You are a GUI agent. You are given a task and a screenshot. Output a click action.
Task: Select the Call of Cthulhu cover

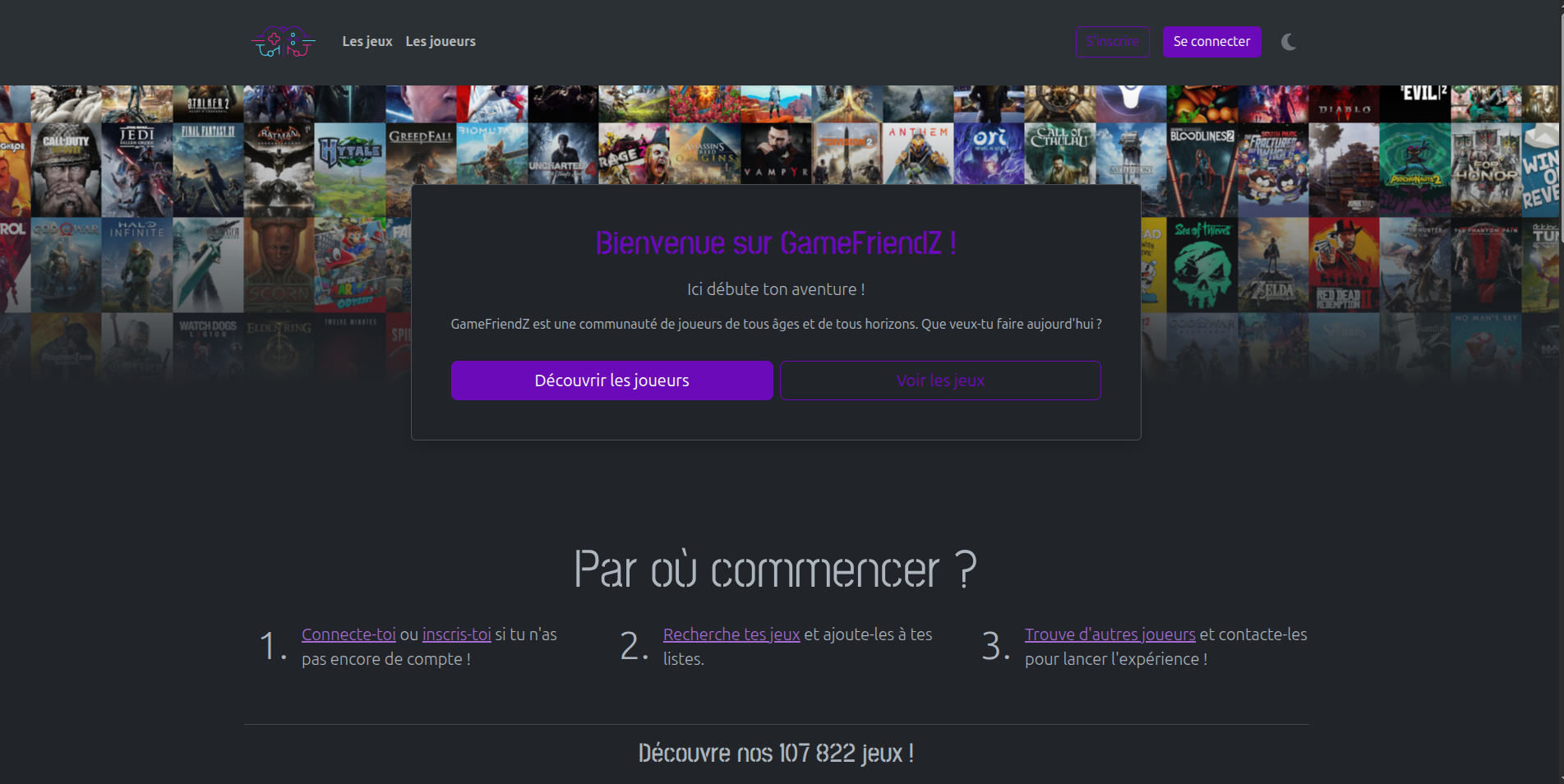pos(1060,154)
